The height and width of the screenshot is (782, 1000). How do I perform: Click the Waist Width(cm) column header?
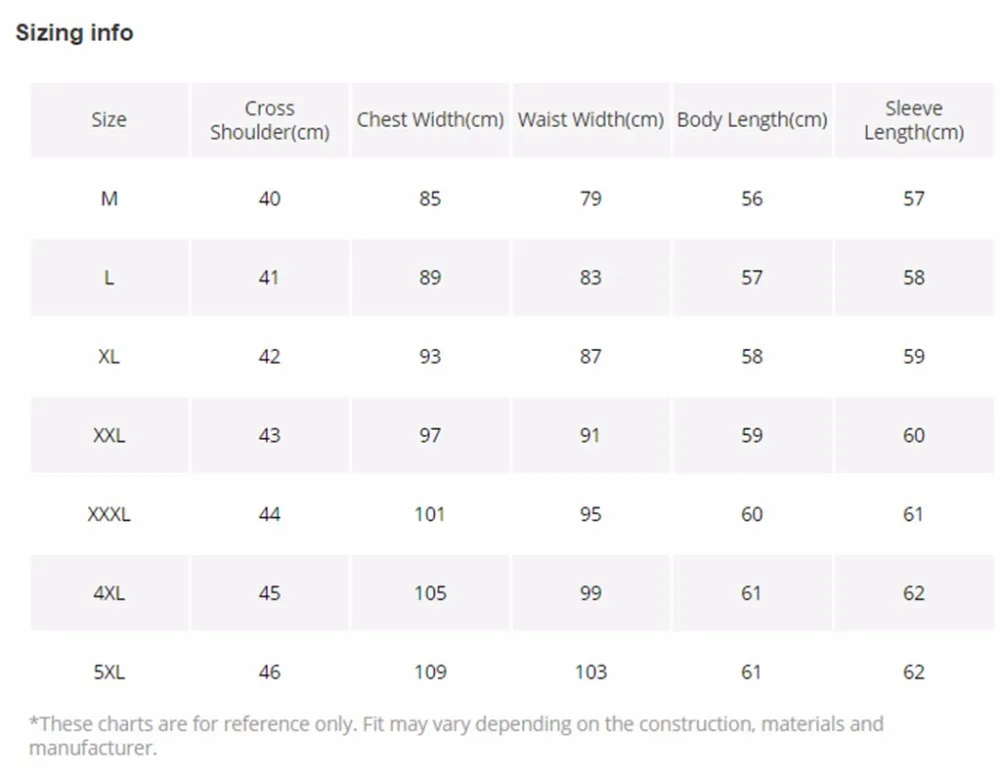point(591,120)
